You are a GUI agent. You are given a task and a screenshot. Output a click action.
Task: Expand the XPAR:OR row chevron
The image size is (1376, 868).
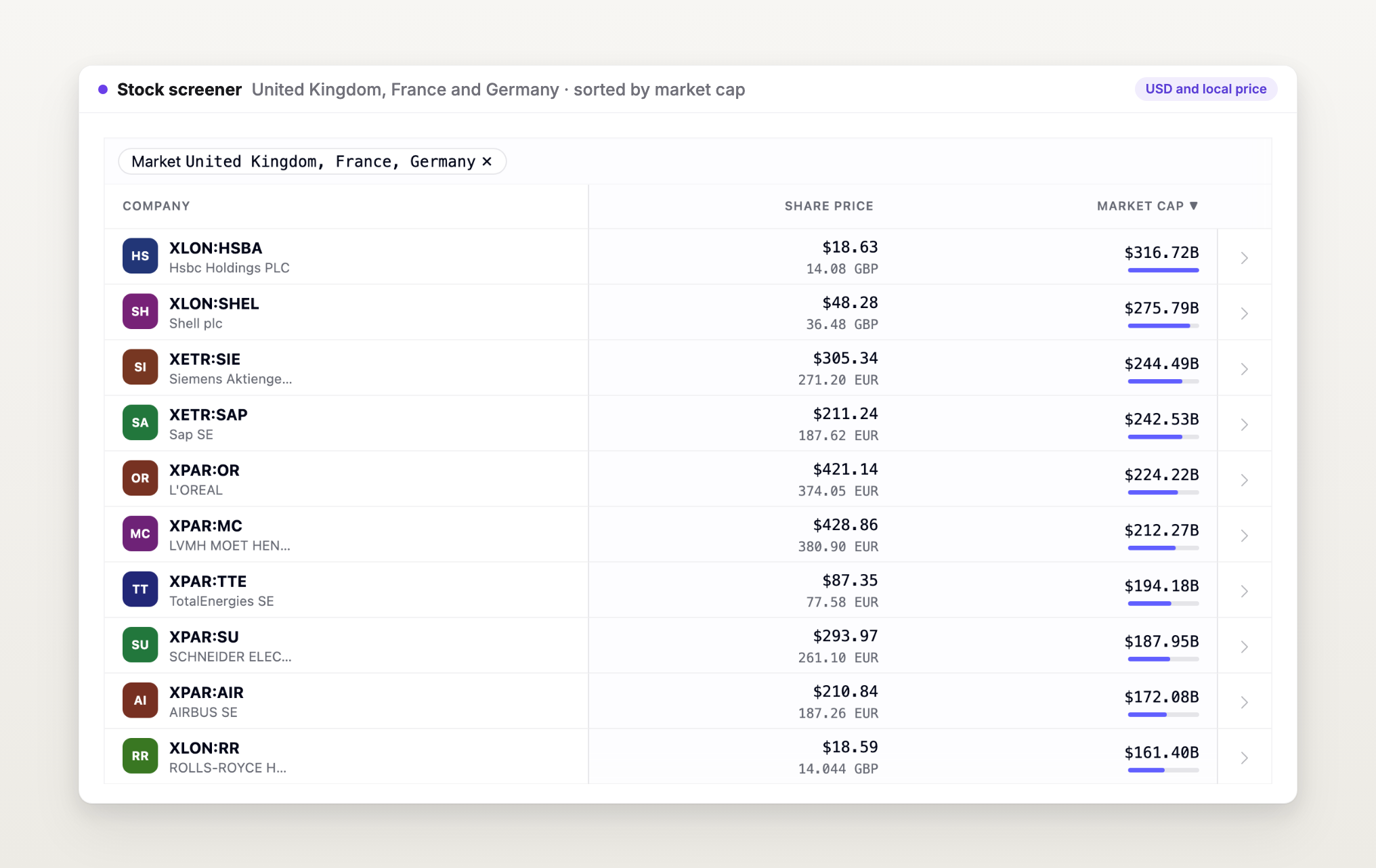[x=1245, y=479]
